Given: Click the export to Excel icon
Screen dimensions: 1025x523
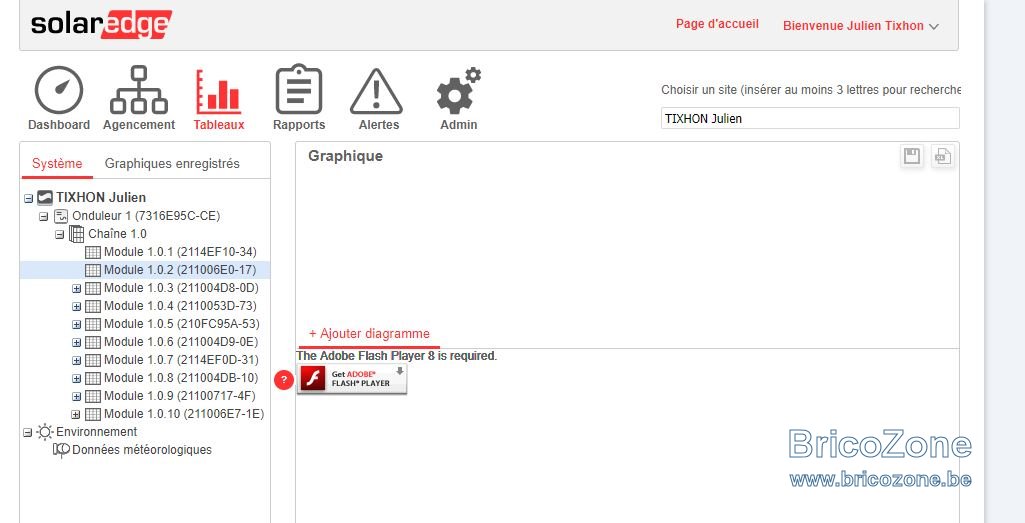Looking at the screenshot, I should [x=942, y=156].
